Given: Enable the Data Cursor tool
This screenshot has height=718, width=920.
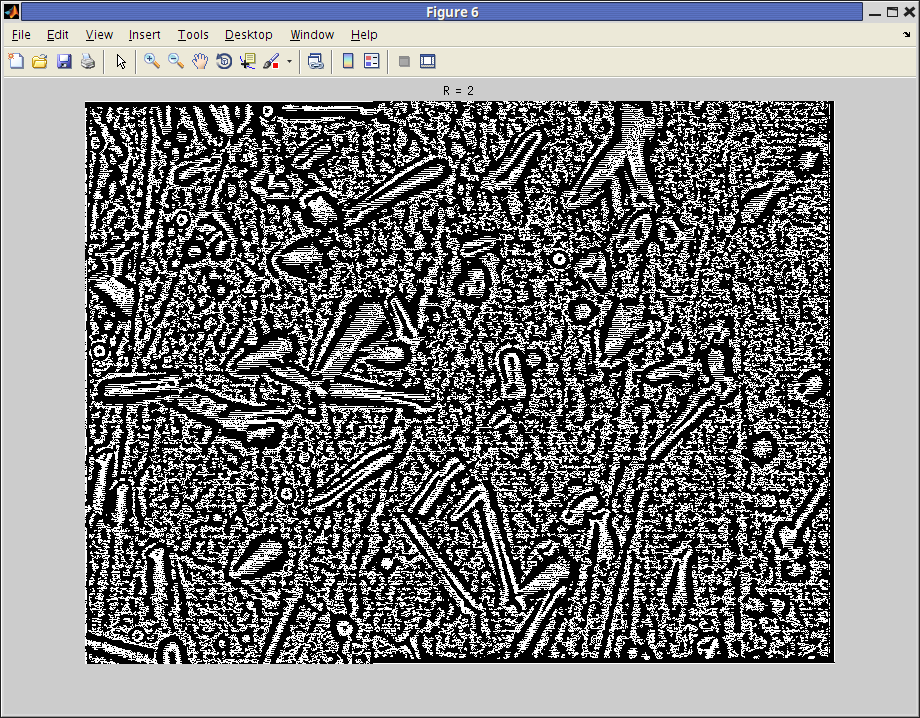Looking at the screenshot, I should click(248, 61).
